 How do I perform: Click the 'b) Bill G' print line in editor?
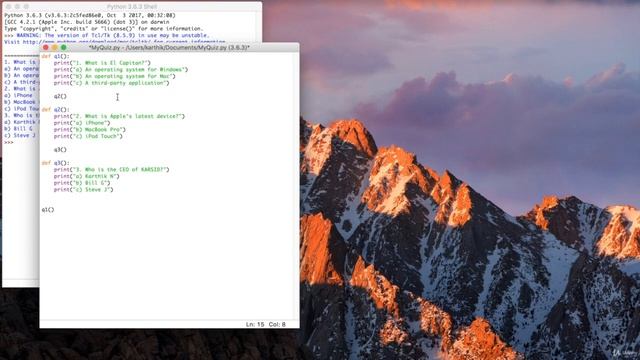tap(82, 183)
